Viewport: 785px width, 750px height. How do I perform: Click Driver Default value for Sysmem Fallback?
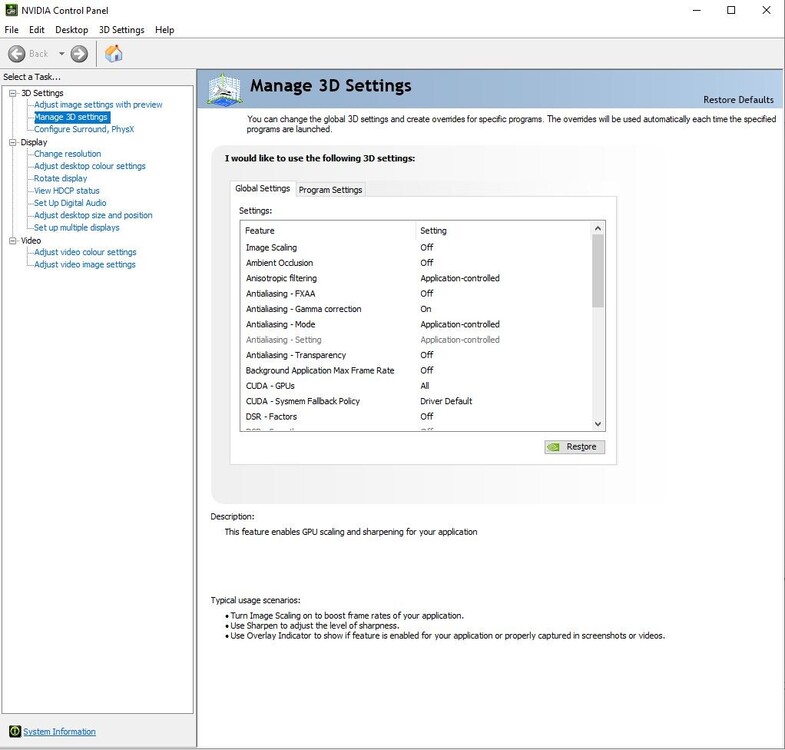[x=446, y=401]
